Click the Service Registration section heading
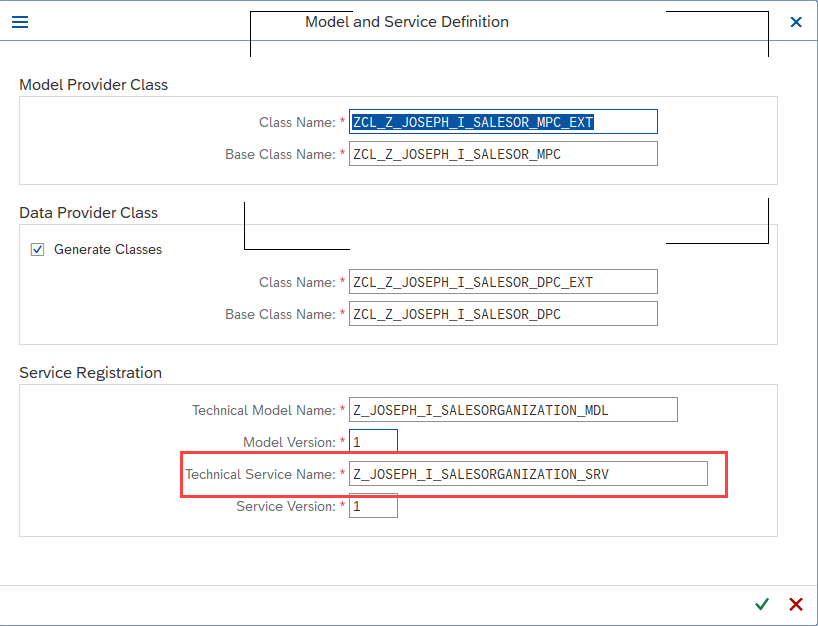This screenshot has width=818, height=626. (x=91, y=373)
